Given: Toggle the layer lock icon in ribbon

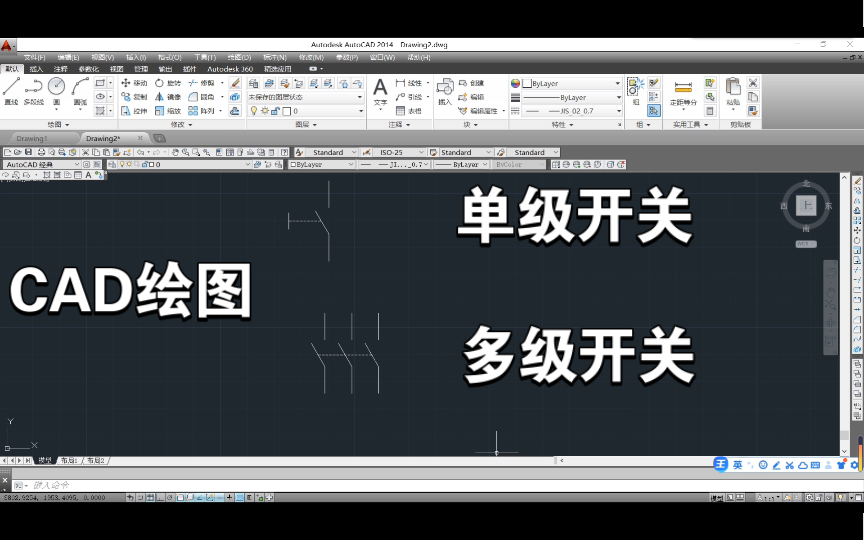Looking at the screenshot, I should point(275,111).
